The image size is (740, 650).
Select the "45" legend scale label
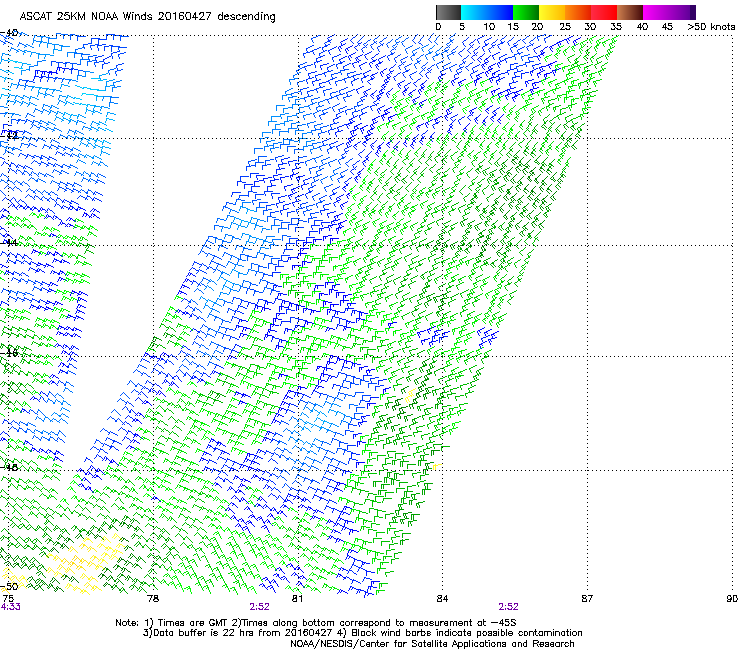coord(667,27)
